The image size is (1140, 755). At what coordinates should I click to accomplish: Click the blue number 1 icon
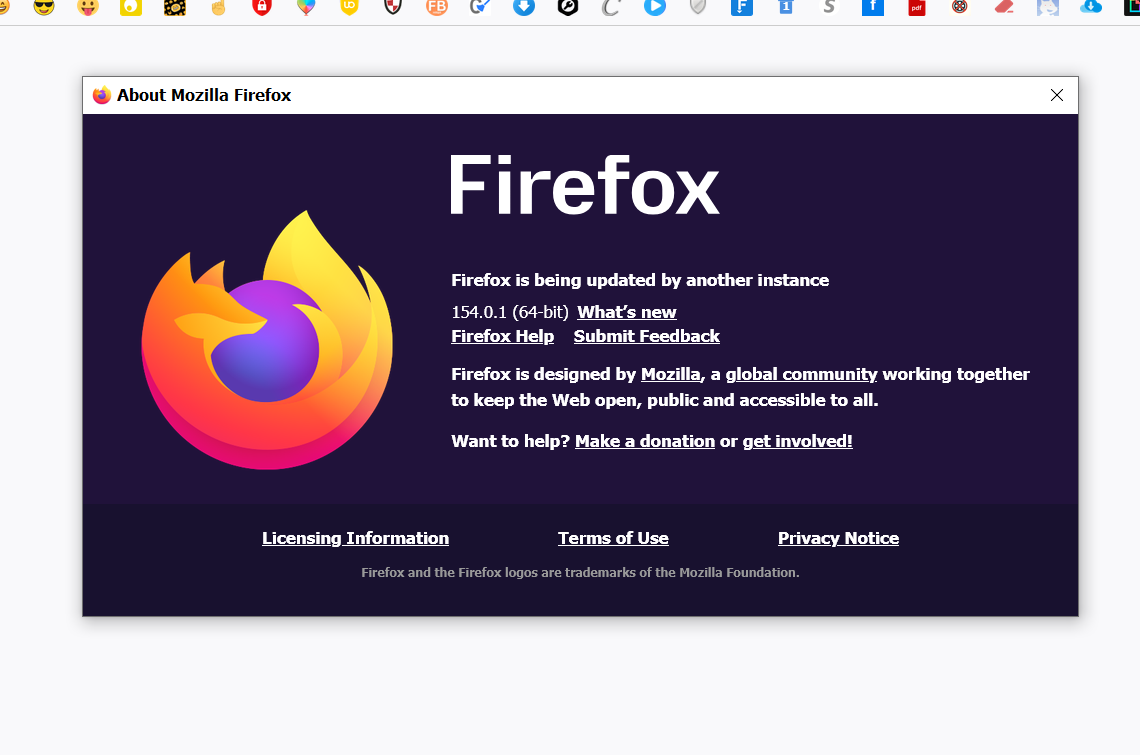click(x=785, y=7)
